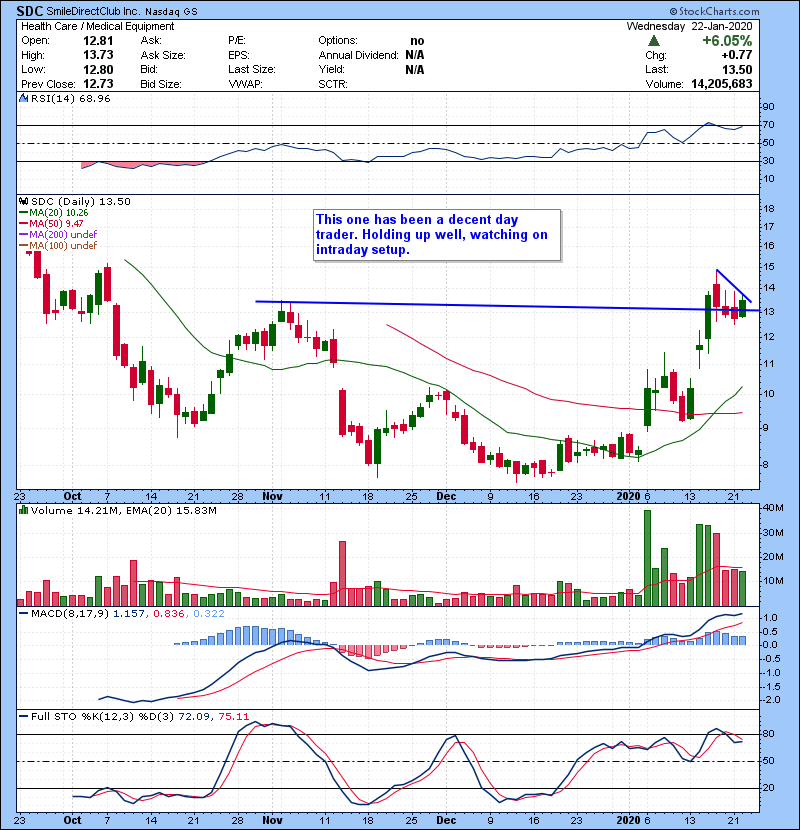Click the green up-triangle change indicator
Viewport: 800px width, 830px height.
tap(654, 41)
